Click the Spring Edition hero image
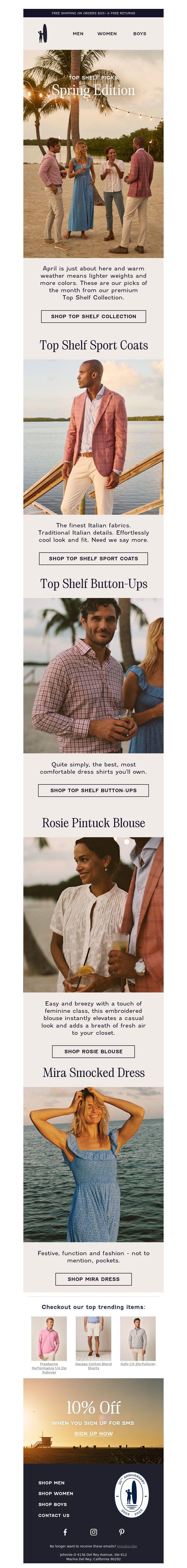 point(93,154)
